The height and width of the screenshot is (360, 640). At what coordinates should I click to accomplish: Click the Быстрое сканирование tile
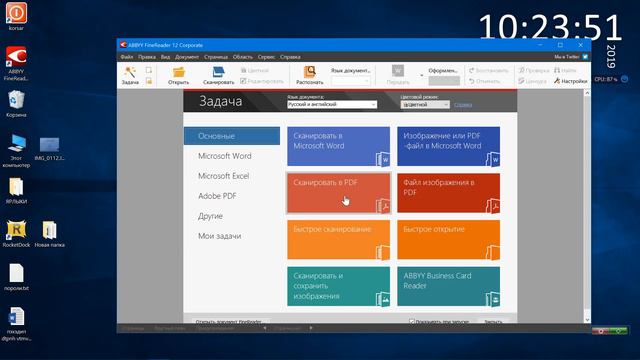tap(338, 240)
